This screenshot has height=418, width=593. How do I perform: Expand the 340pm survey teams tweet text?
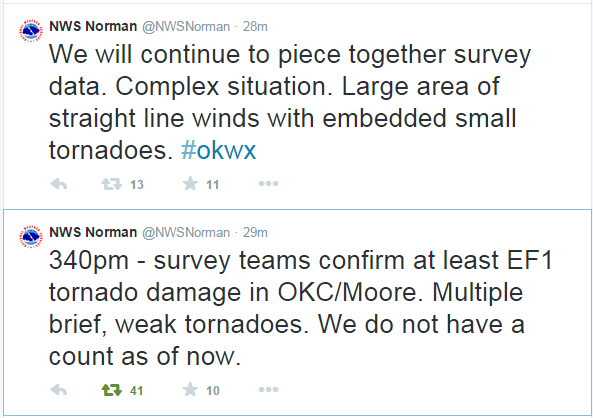301,308
